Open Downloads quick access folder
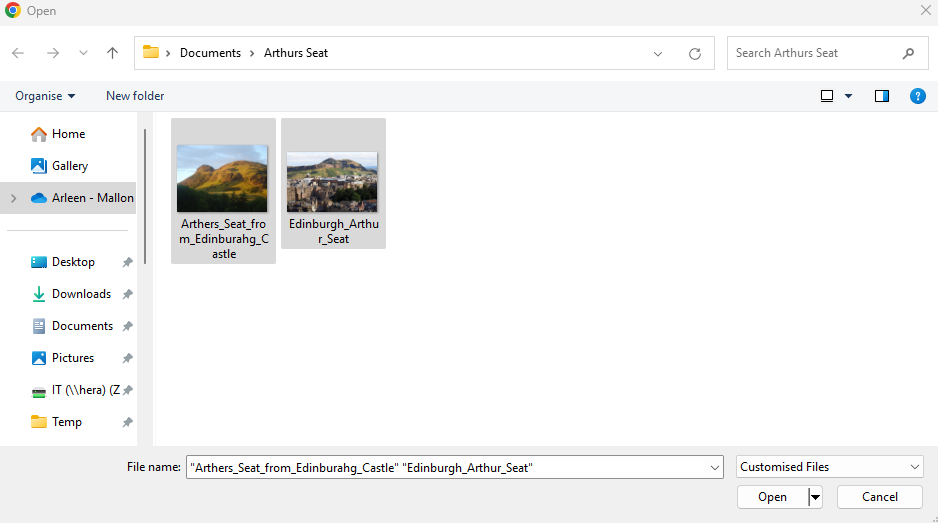The image size is (938, 523). click(81, 294)
